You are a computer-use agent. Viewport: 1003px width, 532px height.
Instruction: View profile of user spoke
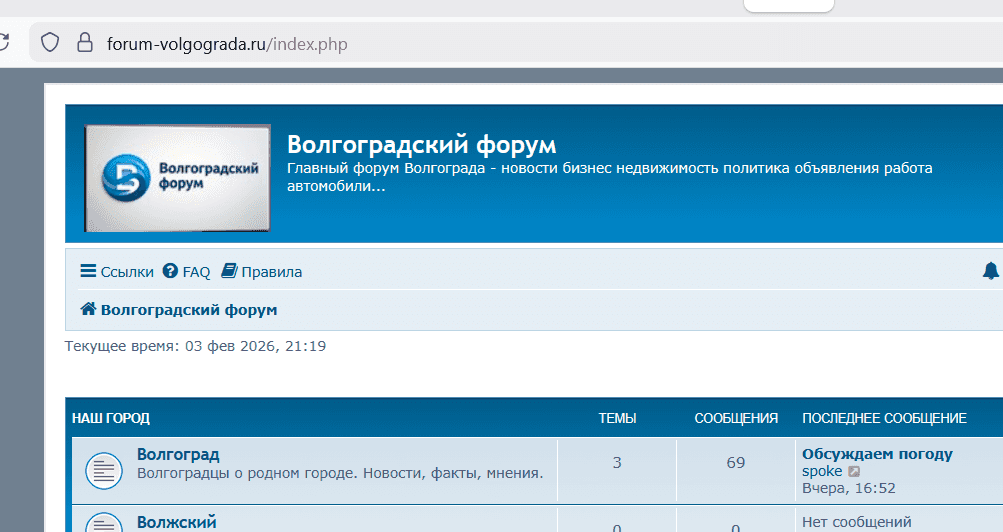pyautogui.click(x=822, y=471)
